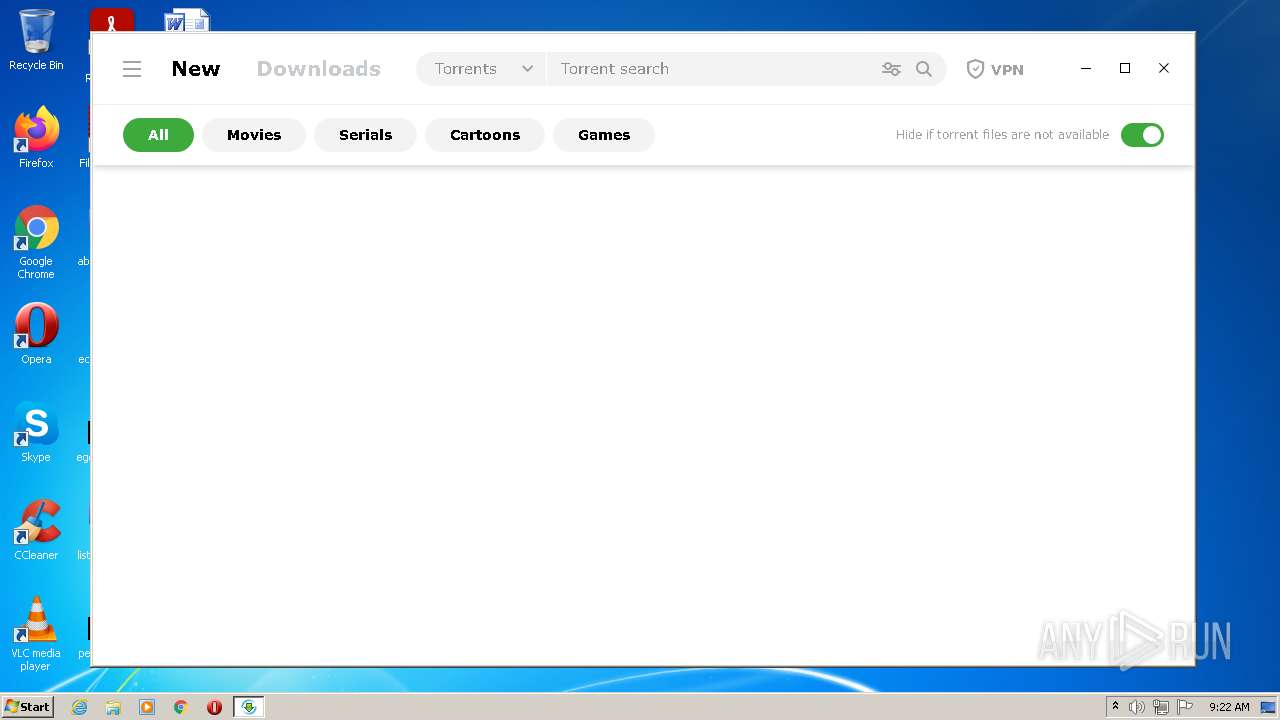This screenshot has height=720, width=1280.
Task: Switch to the Downloads tab
Action: coord(319,69)
